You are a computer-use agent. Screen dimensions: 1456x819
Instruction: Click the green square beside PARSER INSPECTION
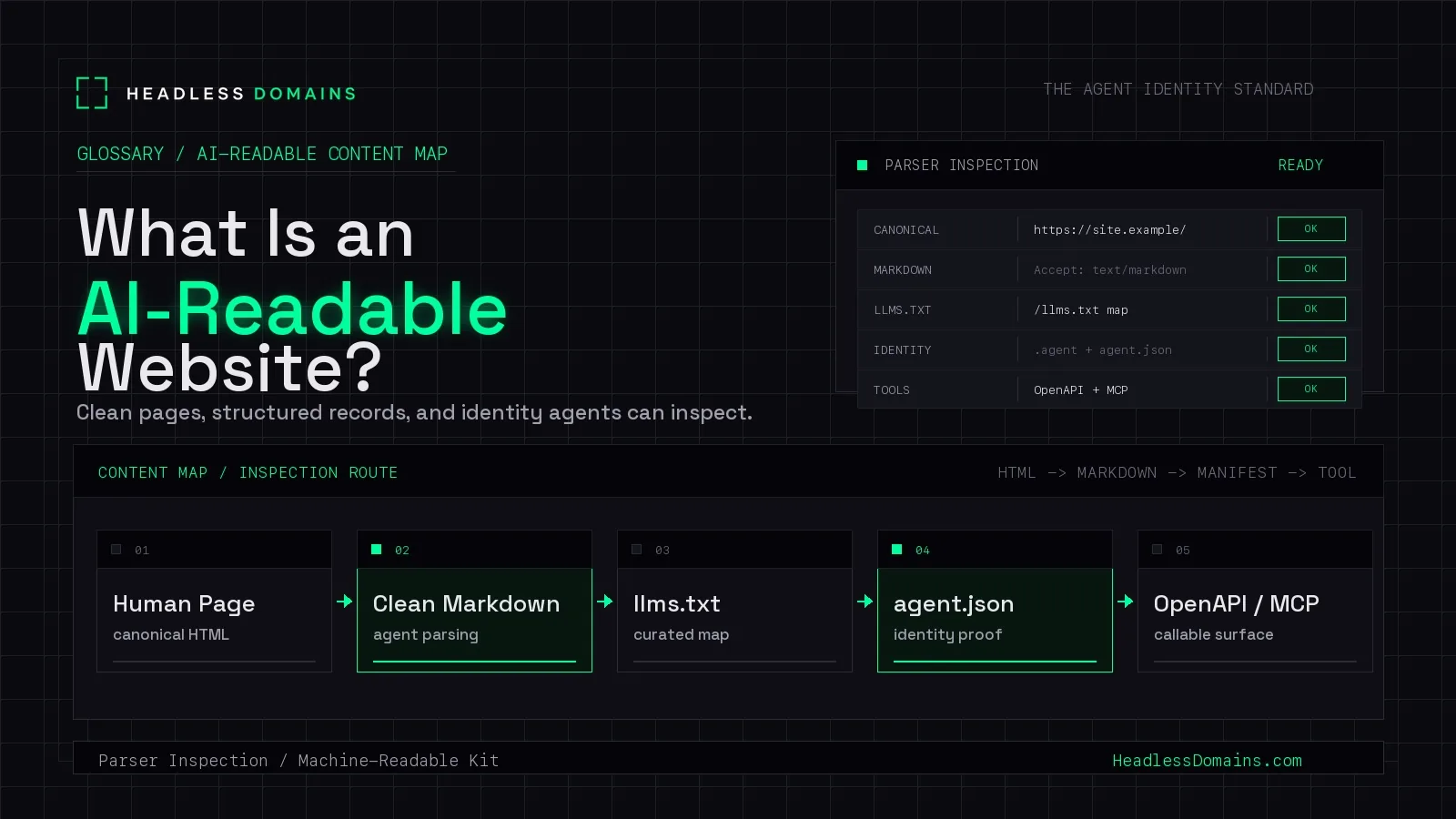pos(863,165)
